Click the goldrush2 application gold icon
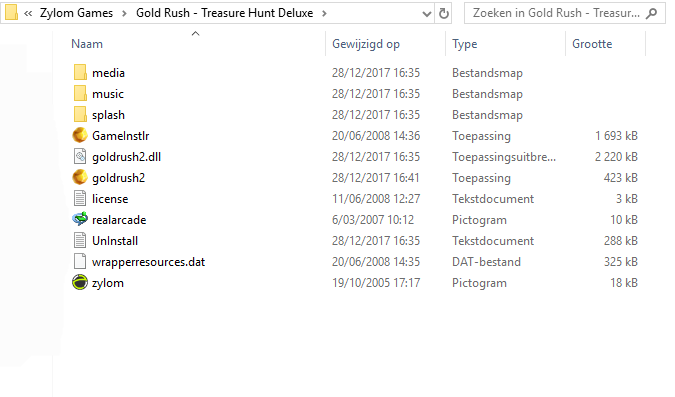The width and height of the screenshot is (675, 397). [x=80, y=177]
